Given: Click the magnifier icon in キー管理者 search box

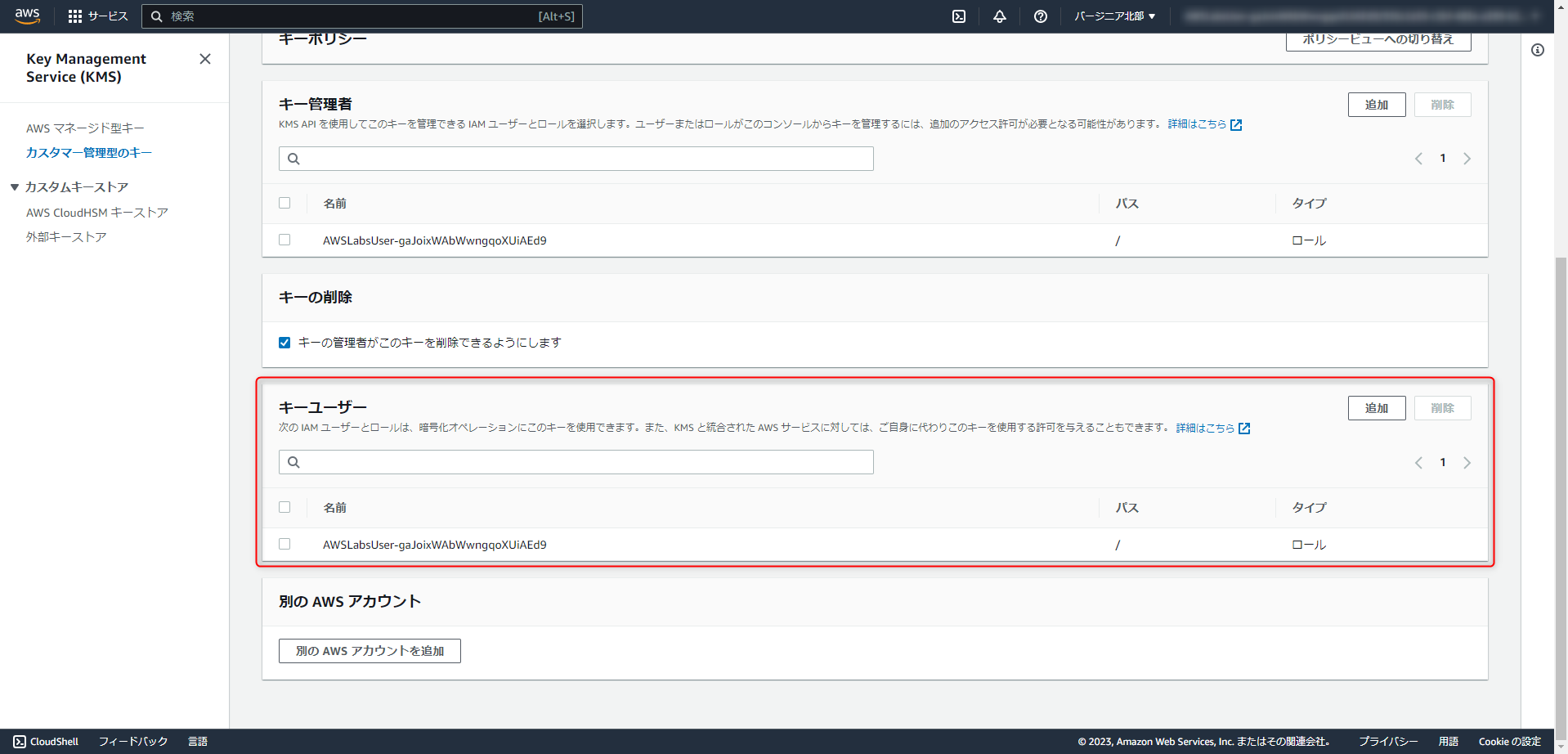Looking at the screenshot, I should (293, 158).
